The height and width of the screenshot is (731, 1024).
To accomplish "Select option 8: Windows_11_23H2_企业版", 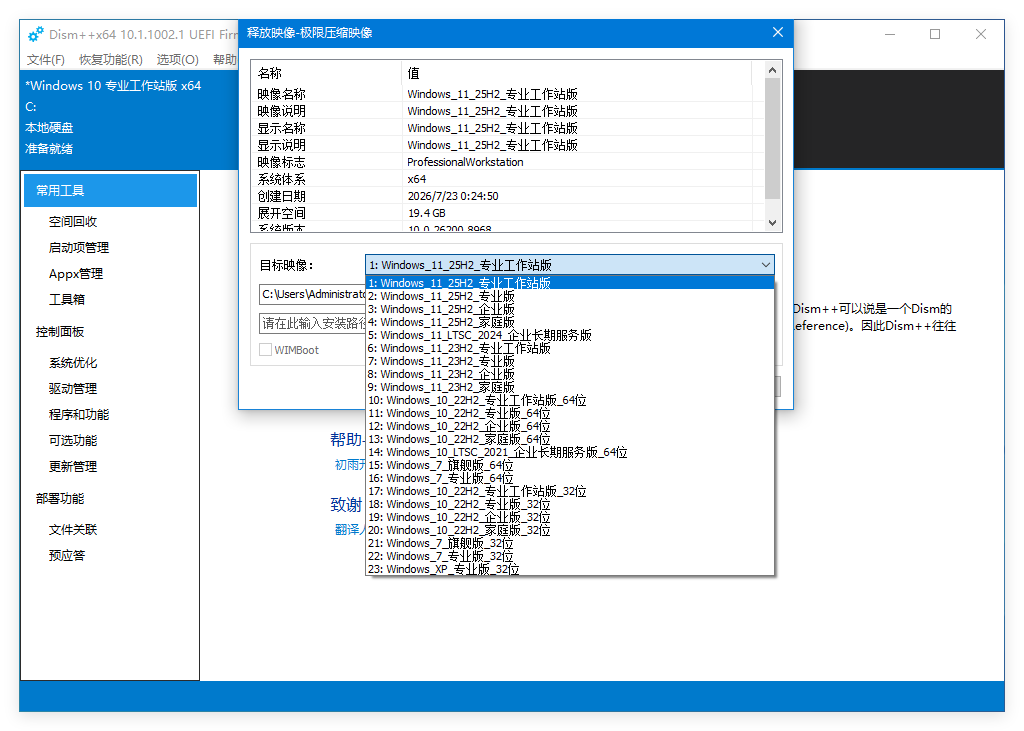I will pyautogui.click(x=570, y=374).
